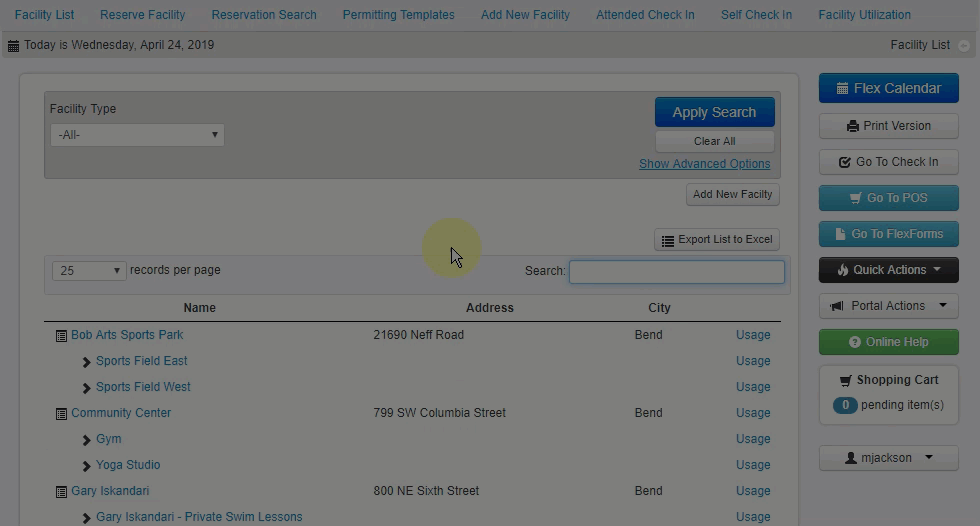
Task: Click Show Advanced Options link
Action: (x=704, y=164)
